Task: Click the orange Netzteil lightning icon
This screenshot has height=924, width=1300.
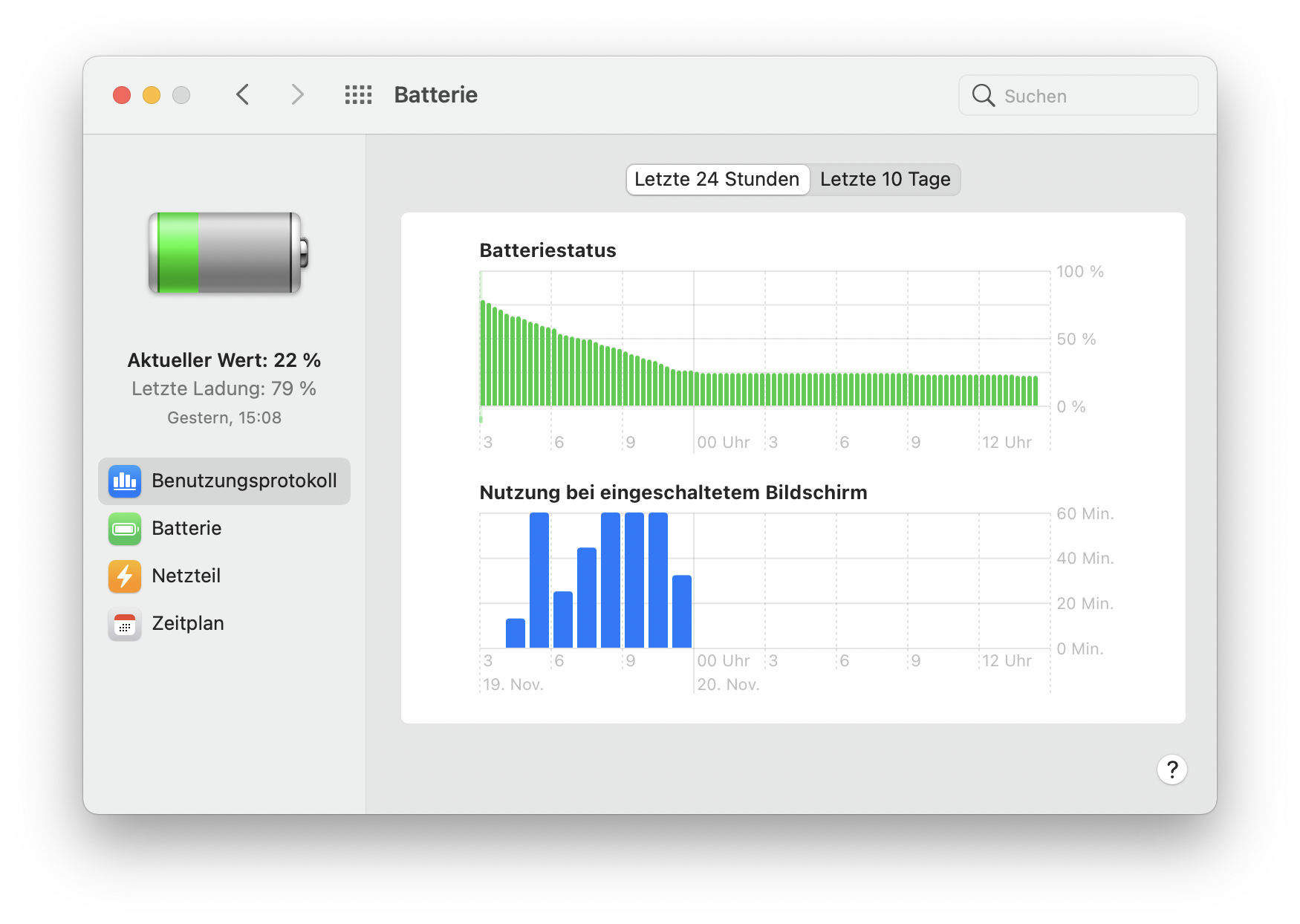Action: 125,576
